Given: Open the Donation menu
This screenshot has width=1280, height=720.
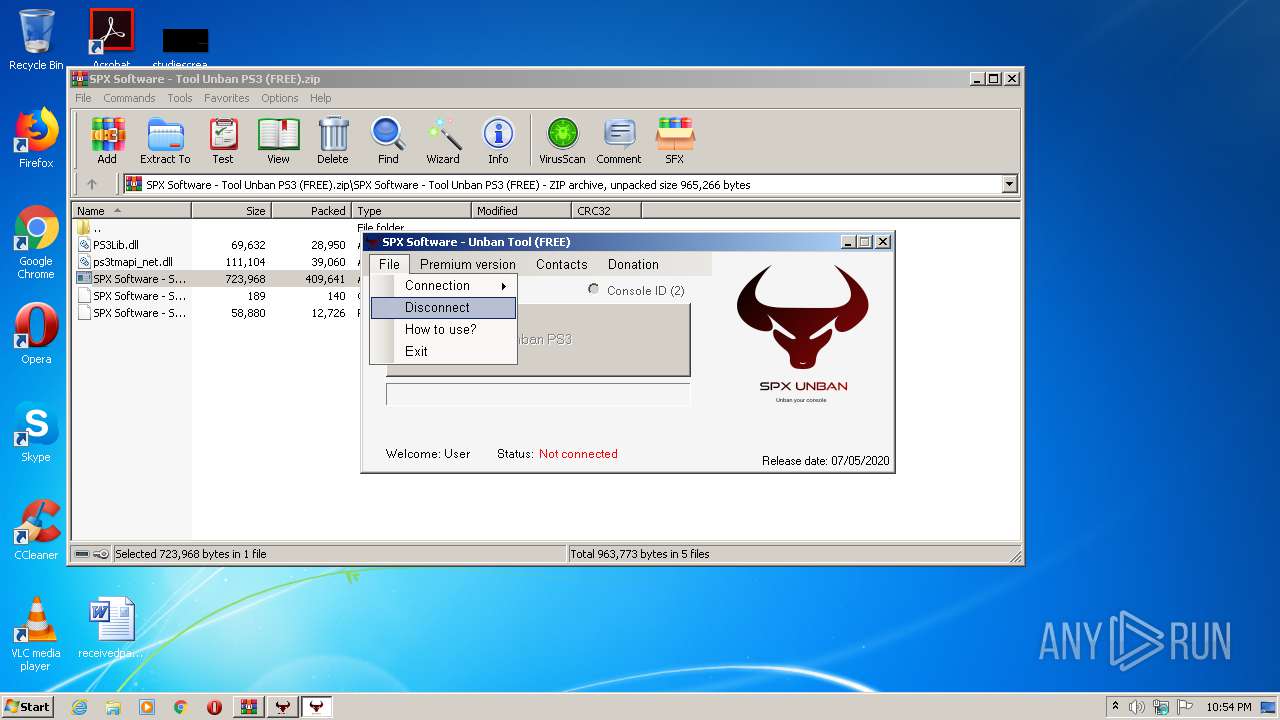Looking at the screenshot, I should (633, 264).
